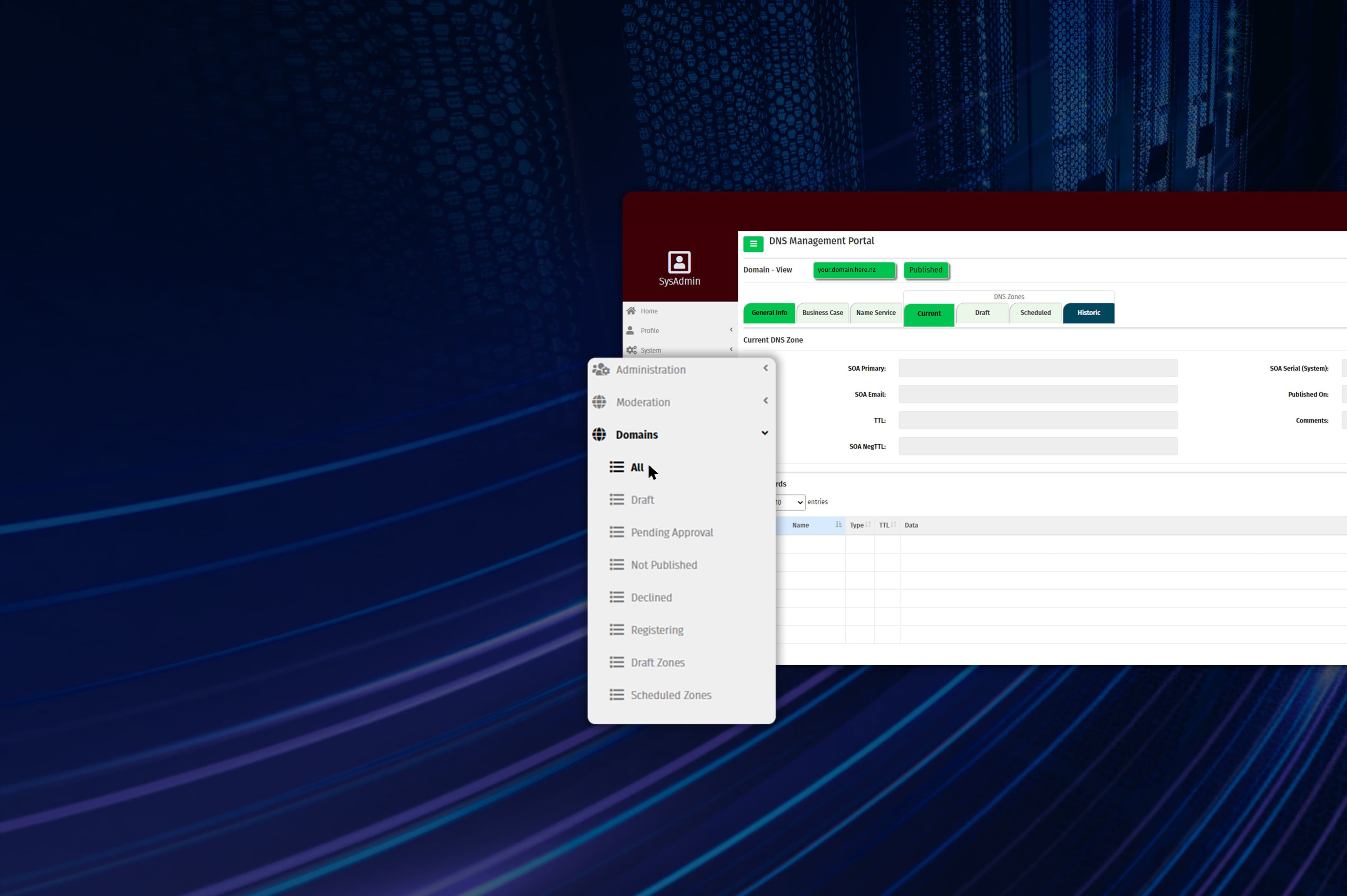Click the list icon next to Declined
The image size is (1347, 896).
[x=617, y=597]
